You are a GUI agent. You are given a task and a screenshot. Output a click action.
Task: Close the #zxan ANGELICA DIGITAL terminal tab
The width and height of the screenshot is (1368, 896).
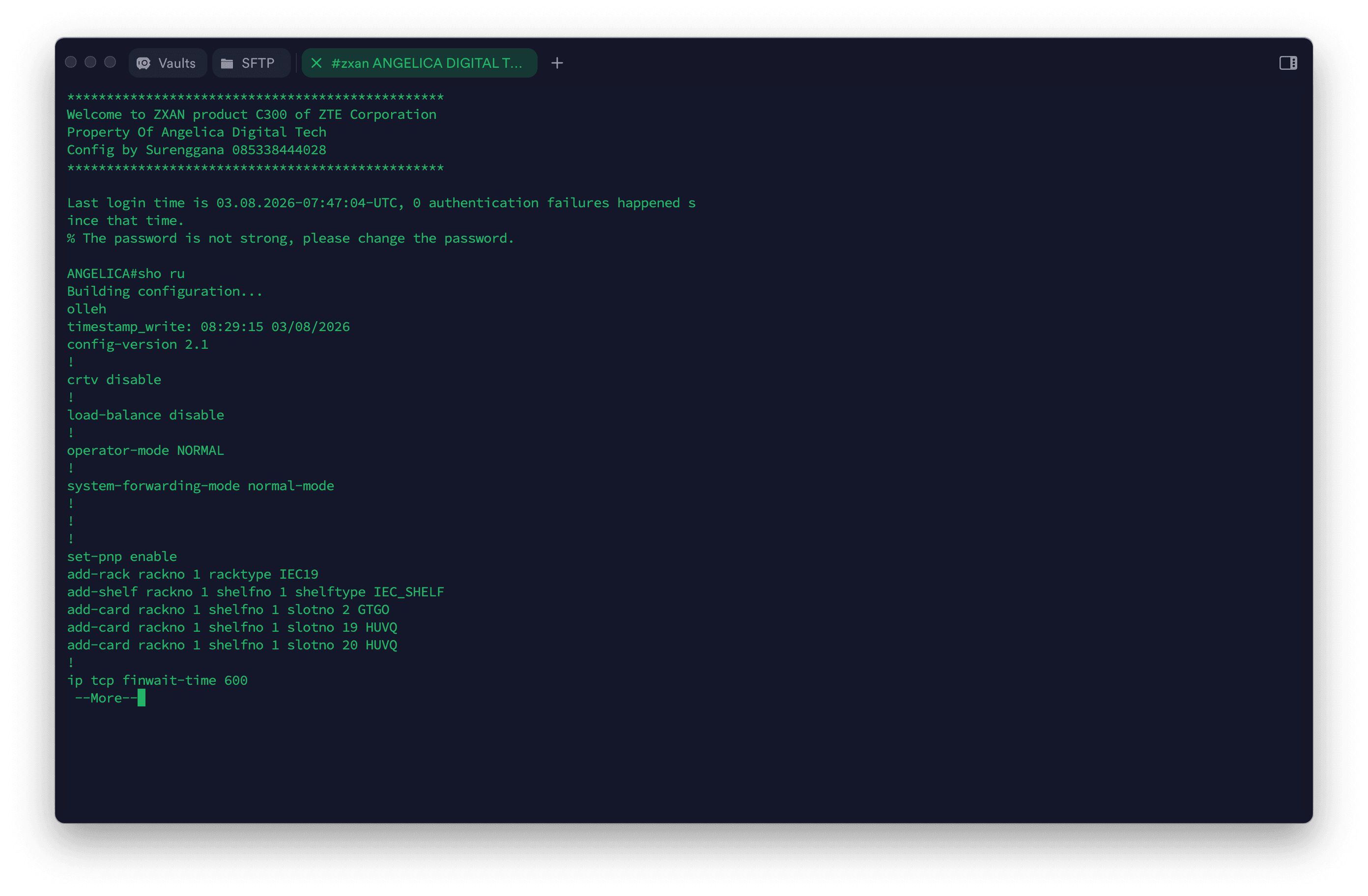pyautogui.click(x=316, y=63)
